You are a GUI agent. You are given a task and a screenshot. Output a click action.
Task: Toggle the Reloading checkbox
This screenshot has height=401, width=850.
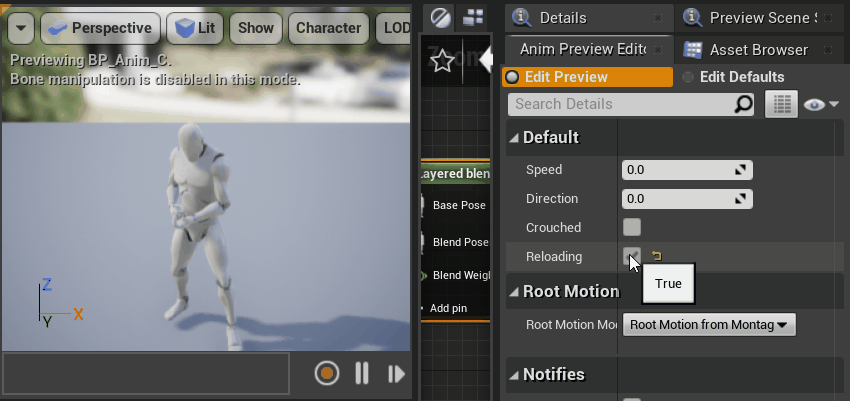pyautogui.click(x=632, y=256)
